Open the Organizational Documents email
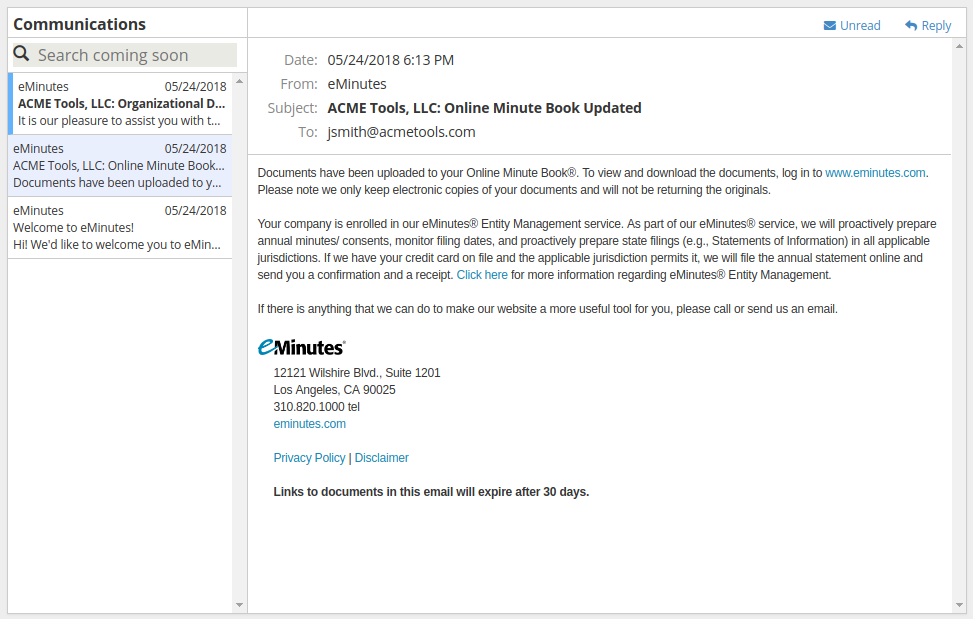 [x=120, y=104]
